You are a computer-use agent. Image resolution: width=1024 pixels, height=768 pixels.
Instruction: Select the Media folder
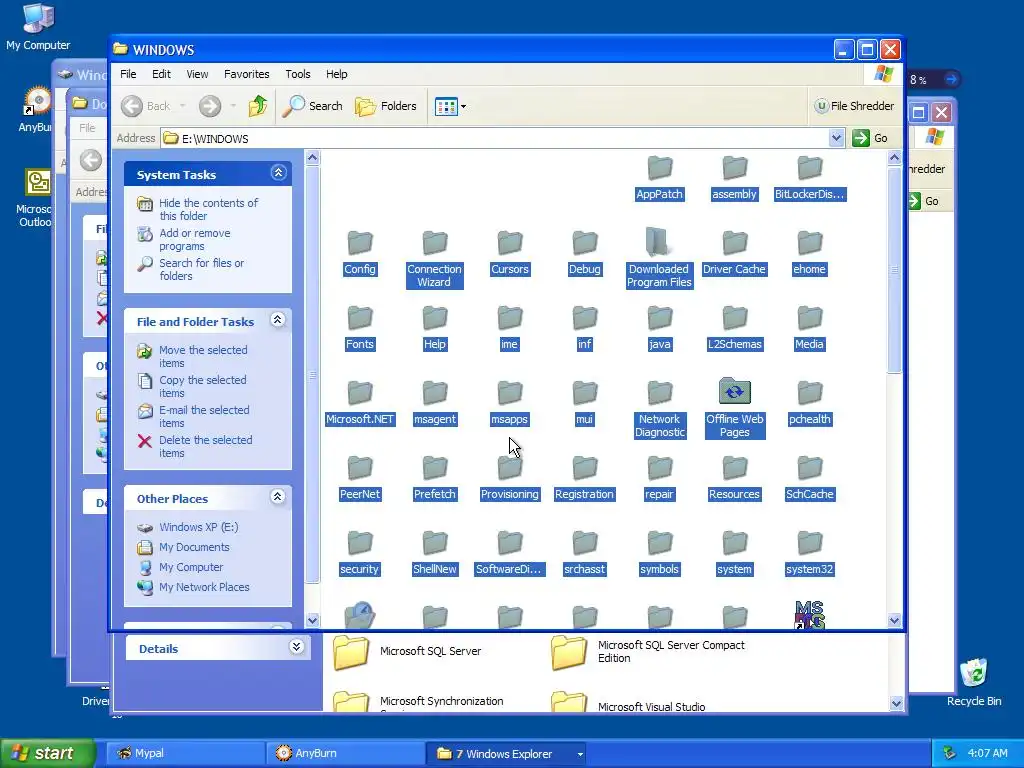tap(809, 328)
